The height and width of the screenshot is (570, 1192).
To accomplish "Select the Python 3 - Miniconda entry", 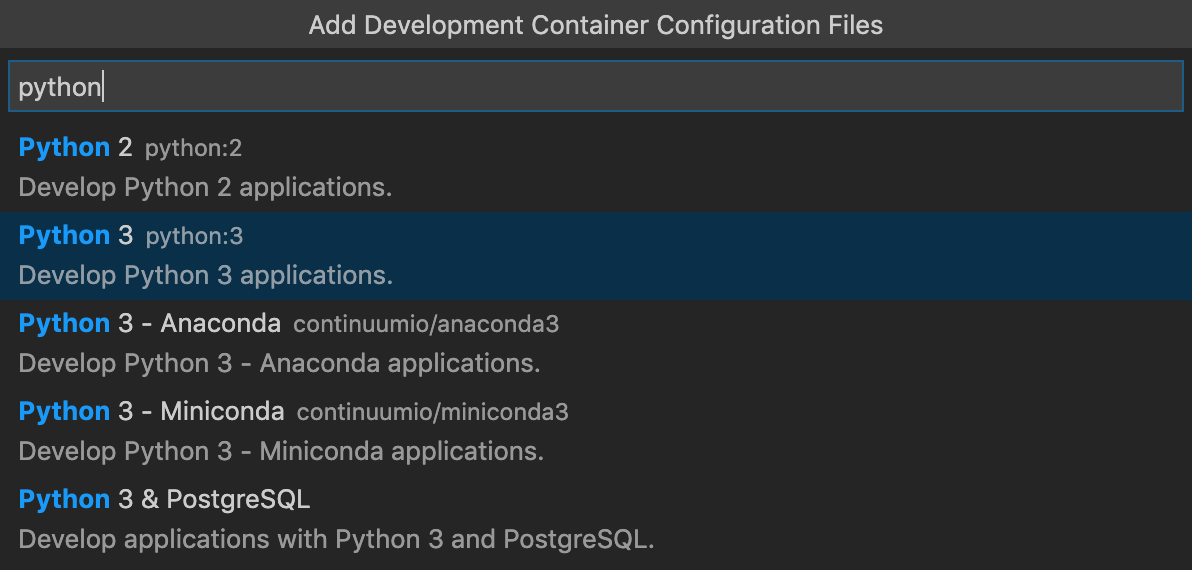I will (596, 432).
